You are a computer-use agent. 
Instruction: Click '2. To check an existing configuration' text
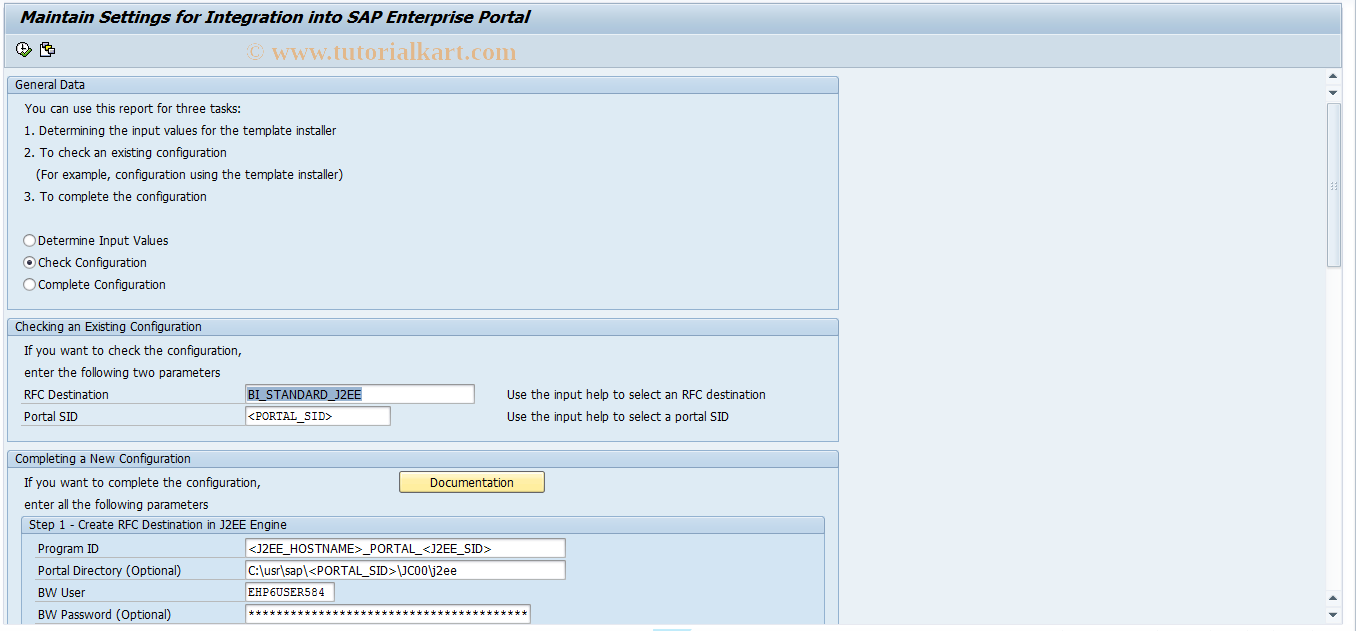click(x=126, y=153)
